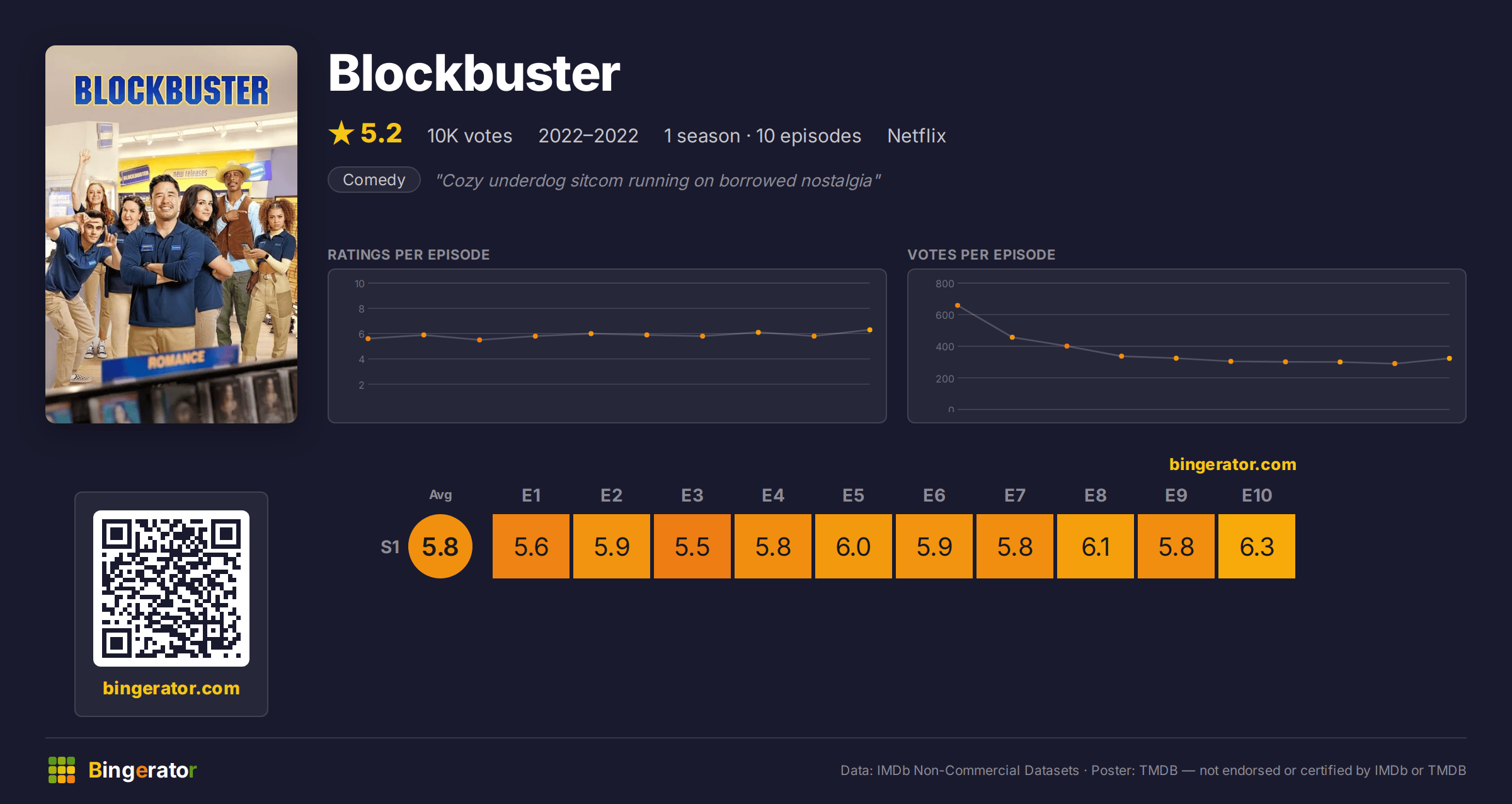1512x804 pixels.
Task: Click the E7 column header
Action: tap(1015, 495)
